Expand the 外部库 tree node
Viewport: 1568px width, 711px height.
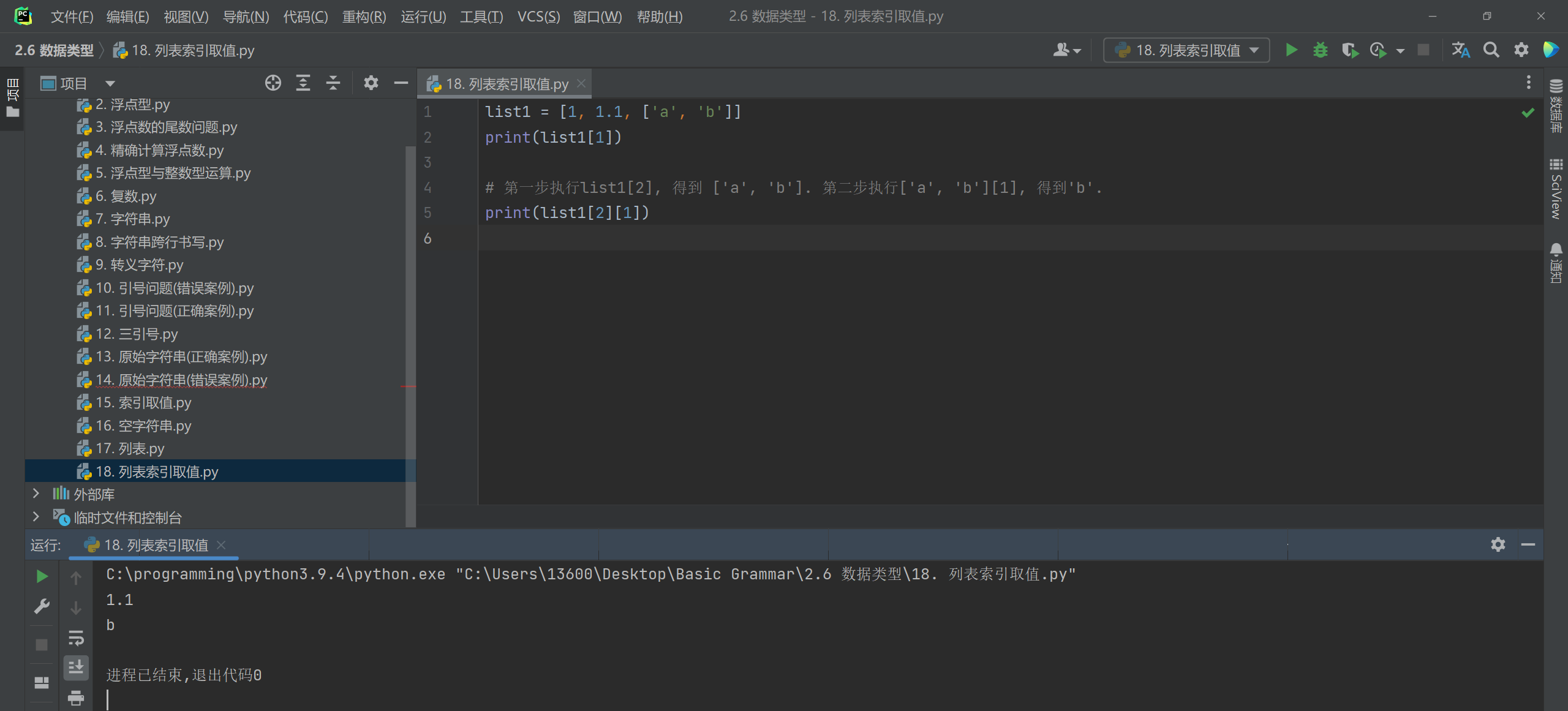[36, 494]
